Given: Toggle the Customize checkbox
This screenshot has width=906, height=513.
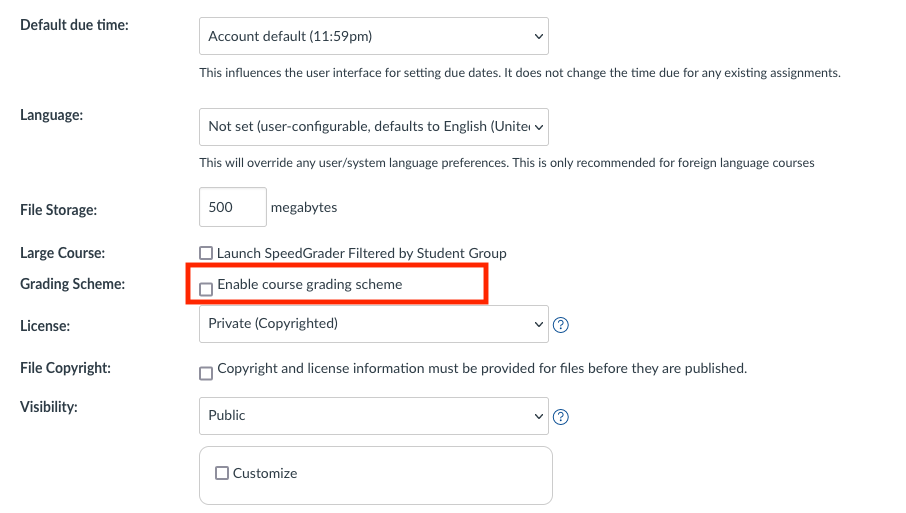Looking at the screenshot, I should click(222, 473).
